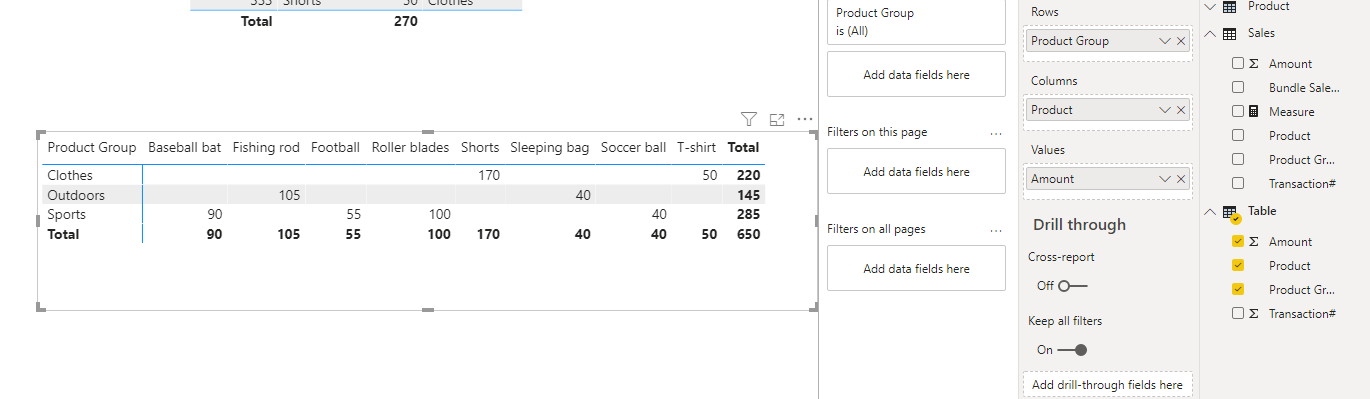This screenshot has height=399, width=1370.
Task: Click the Focus mode icon above the matrix
Action: (x=777, y=119)
